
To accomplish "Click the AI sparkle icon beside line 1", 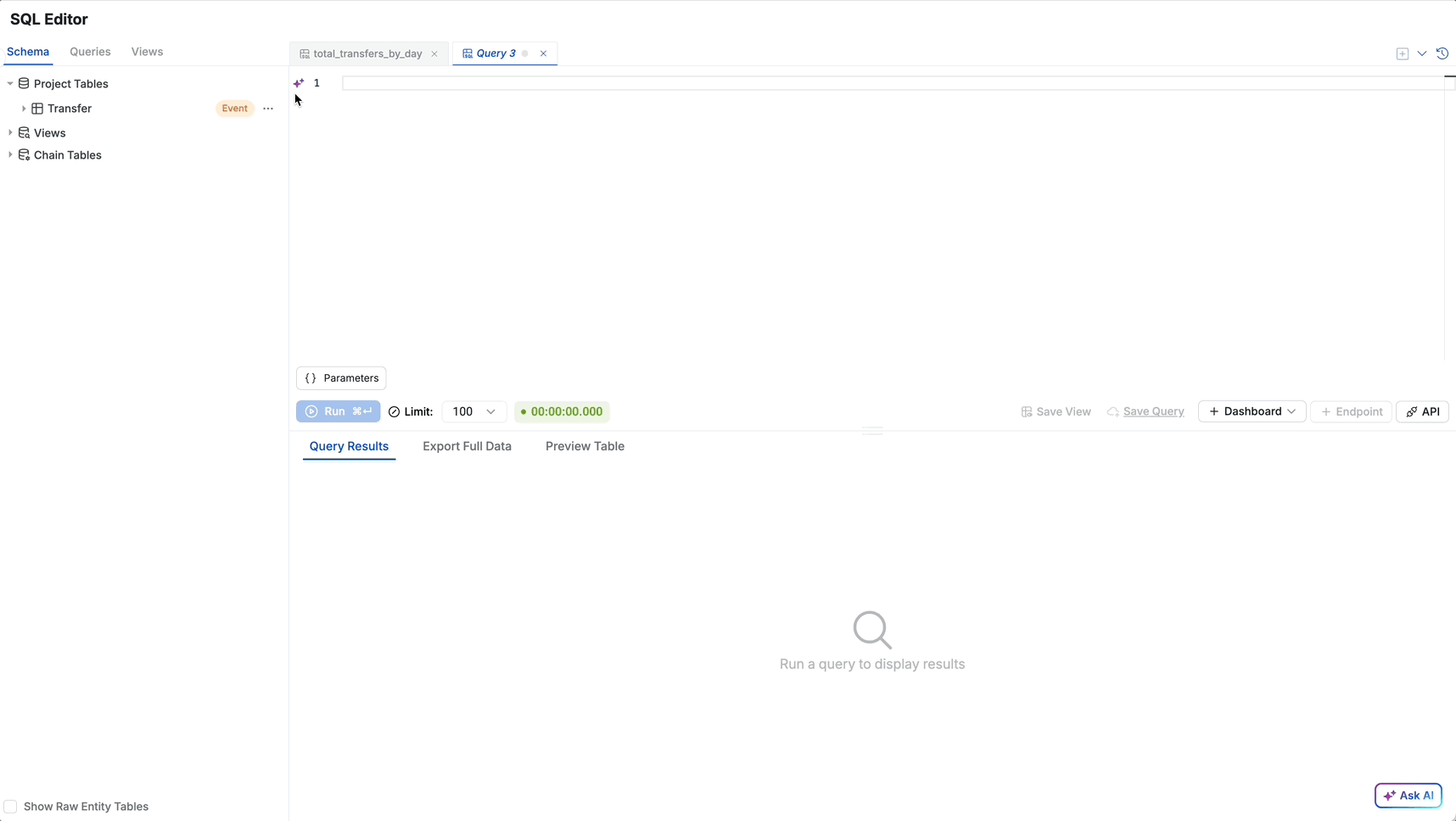I will point(299,83).
